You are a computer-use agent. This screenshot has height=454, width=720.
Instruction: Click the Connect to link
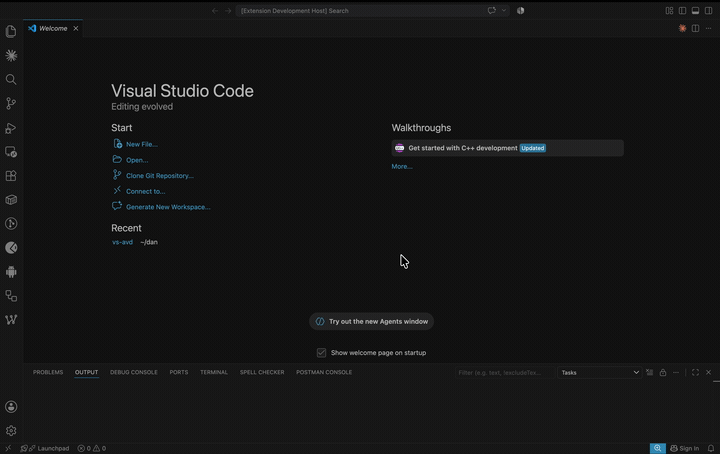pyautogui.click(x=146, y=191)
